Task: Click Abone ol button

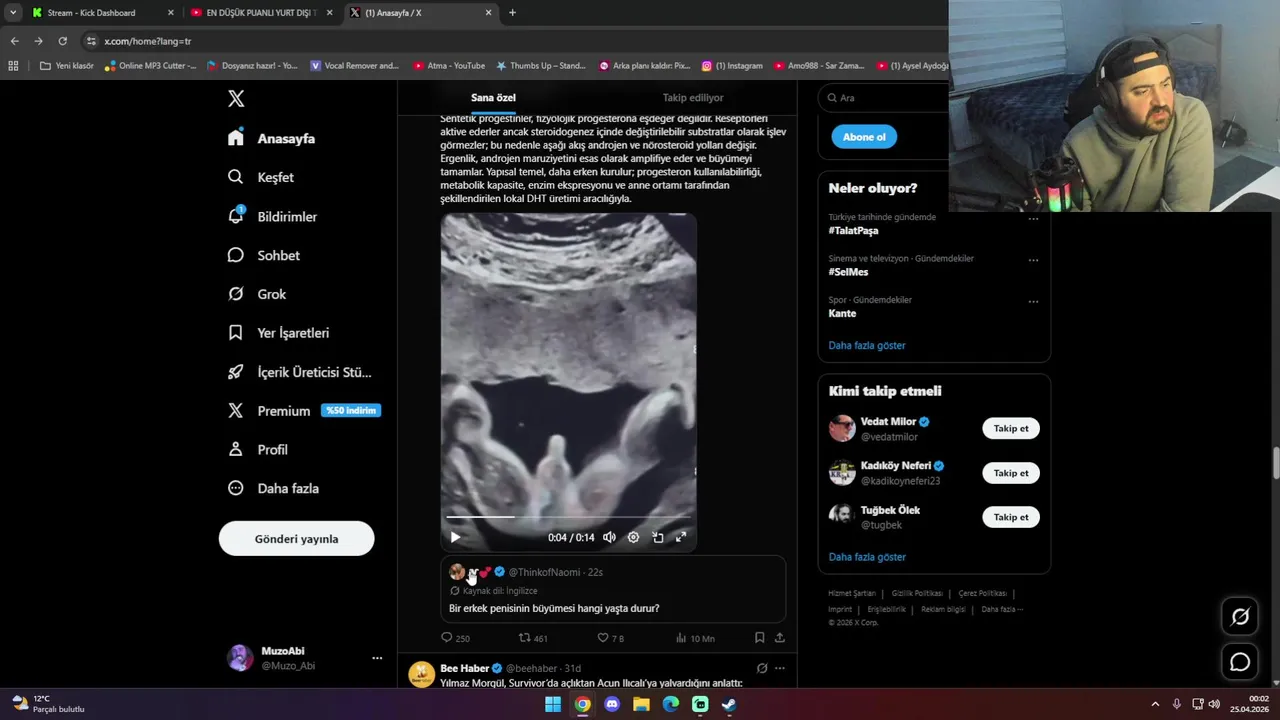Action: point(864,137)
